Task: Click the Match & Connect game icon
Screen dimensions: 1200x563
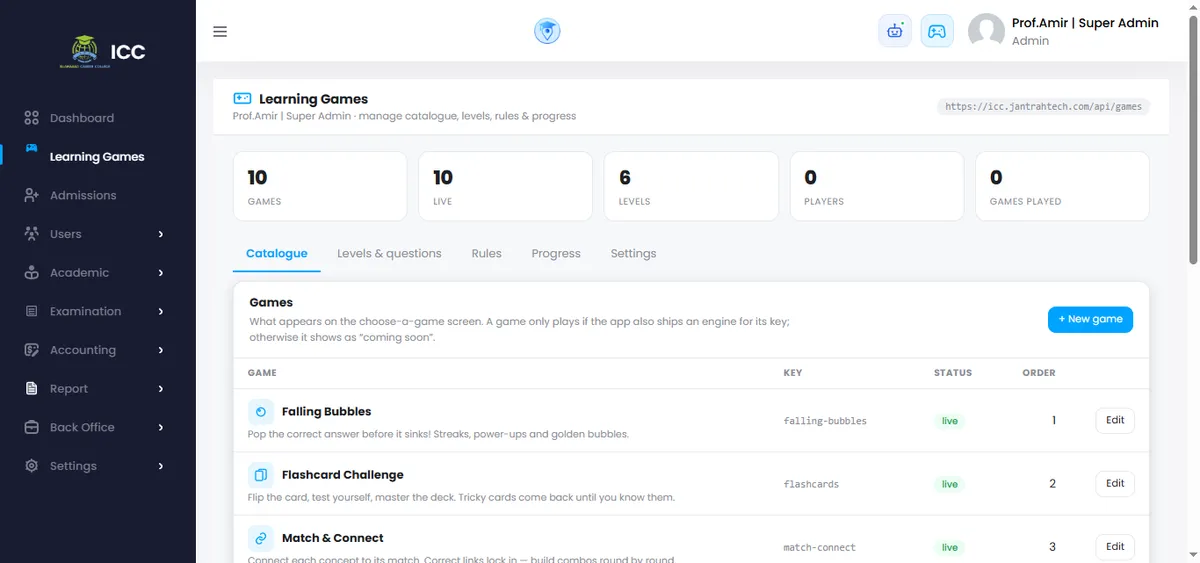Action: click(261, 538)
